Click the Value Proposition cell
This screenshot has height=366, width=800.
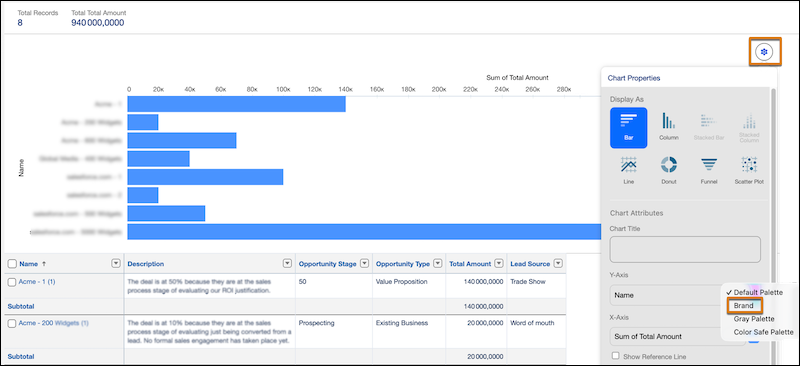pyautogui.click(x=402, y=281)
